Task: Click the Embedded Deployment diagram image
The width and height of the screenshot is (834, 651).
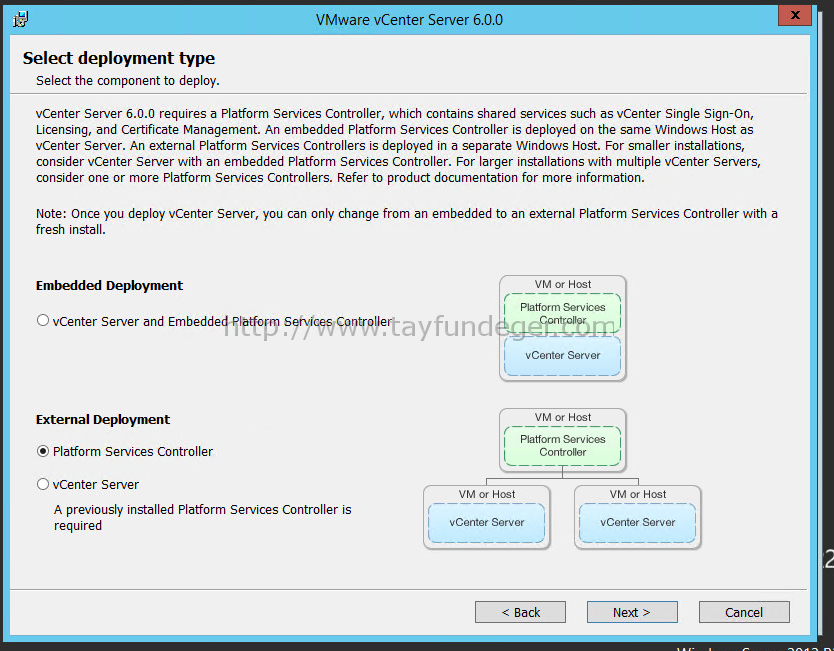Action: point(563,328)
